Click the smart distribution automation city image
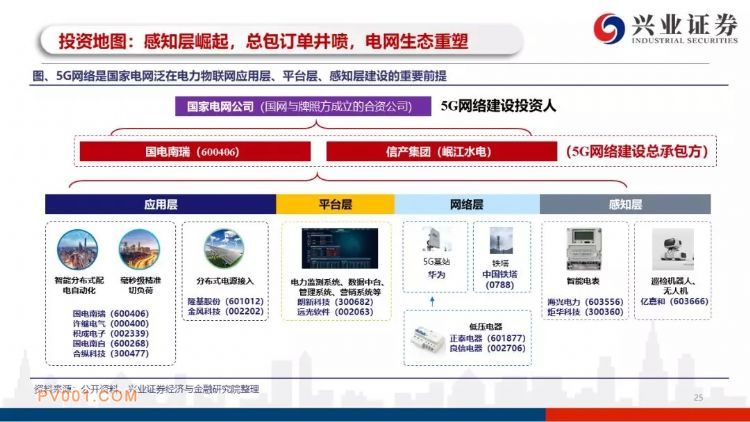Image resolution: width=750 pixels, height=422 pixels. (x=77, y=250)
